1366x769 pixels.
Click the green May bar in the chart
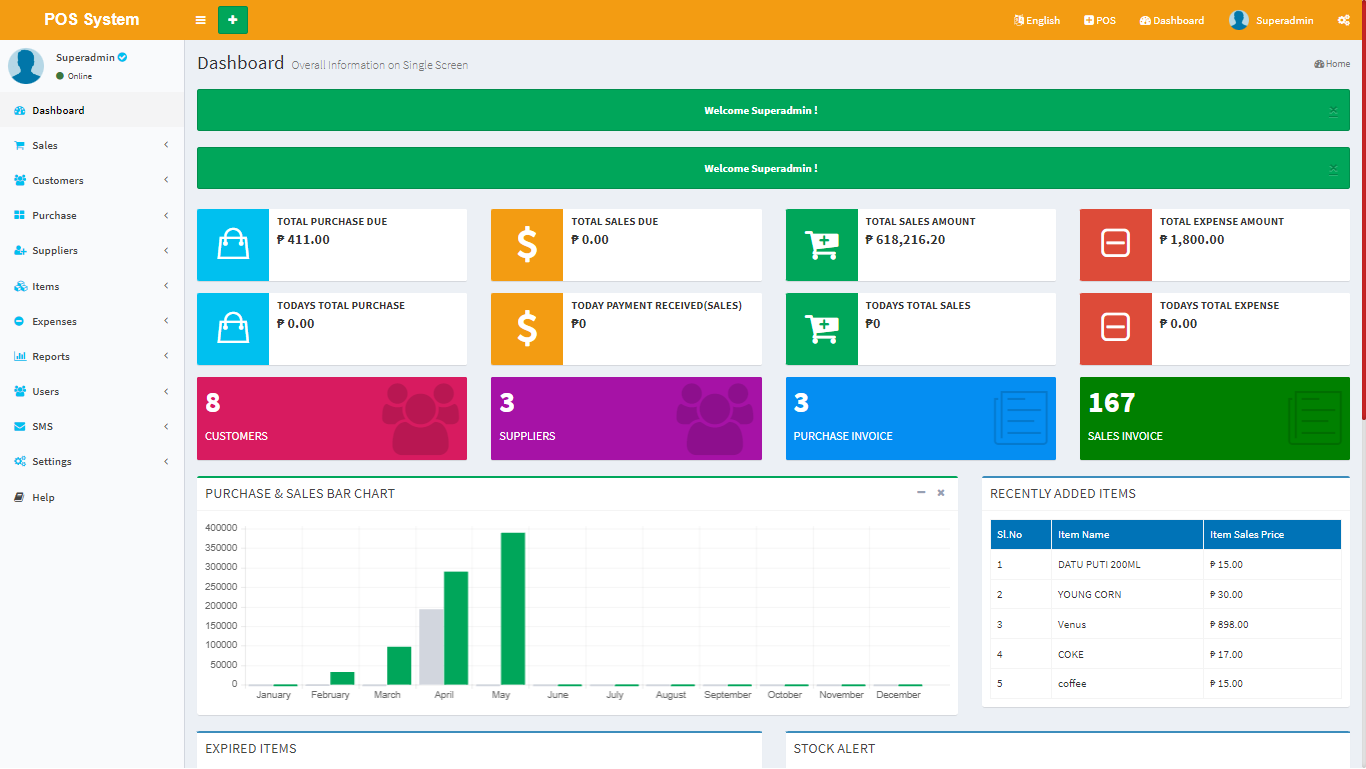coord(513,609)
